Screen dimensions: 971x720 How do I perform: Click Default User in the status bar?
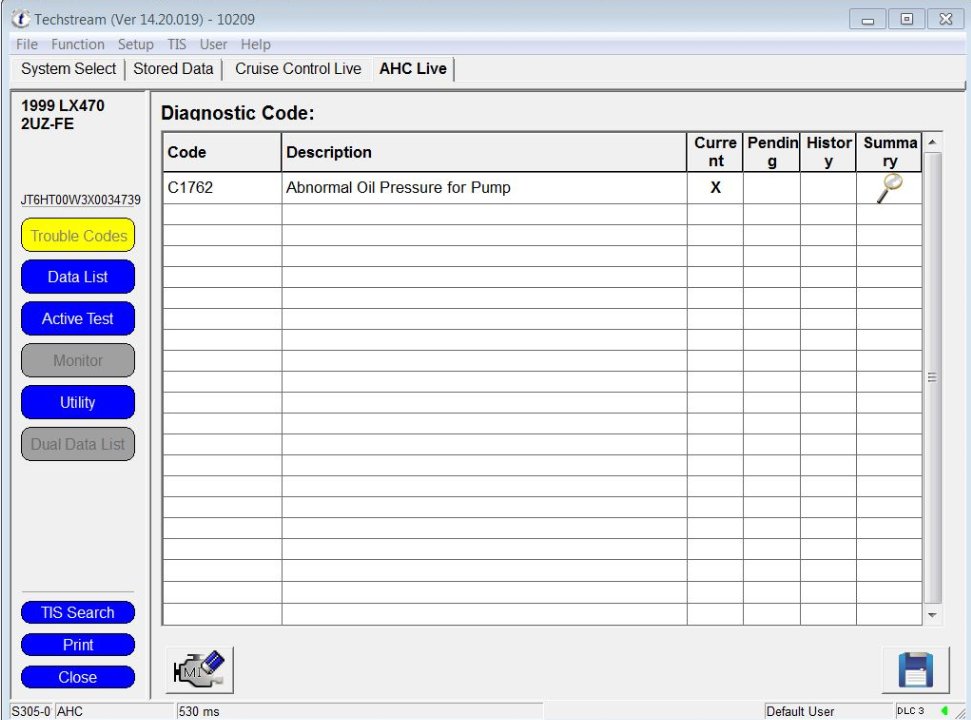[x=800, y=711]
